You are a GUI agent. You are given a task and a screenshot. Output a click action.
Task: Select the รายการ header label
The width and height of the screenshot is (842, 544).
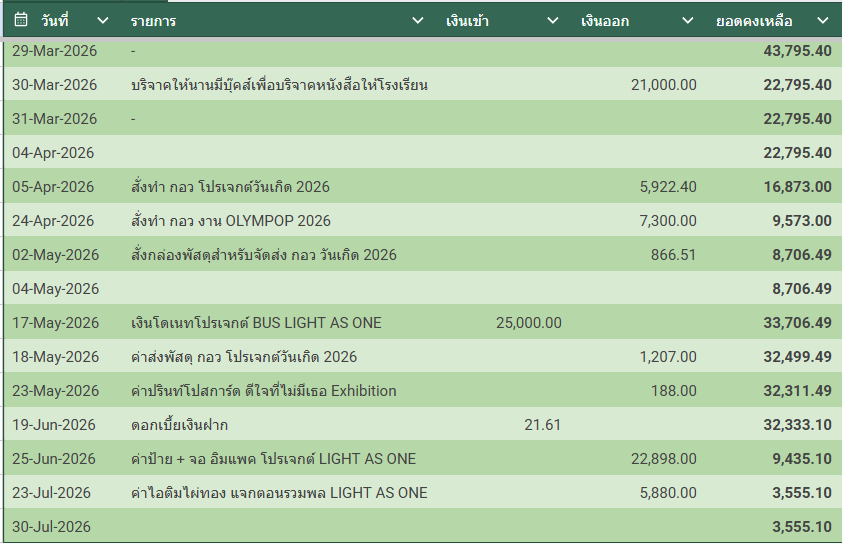[153, 21]
